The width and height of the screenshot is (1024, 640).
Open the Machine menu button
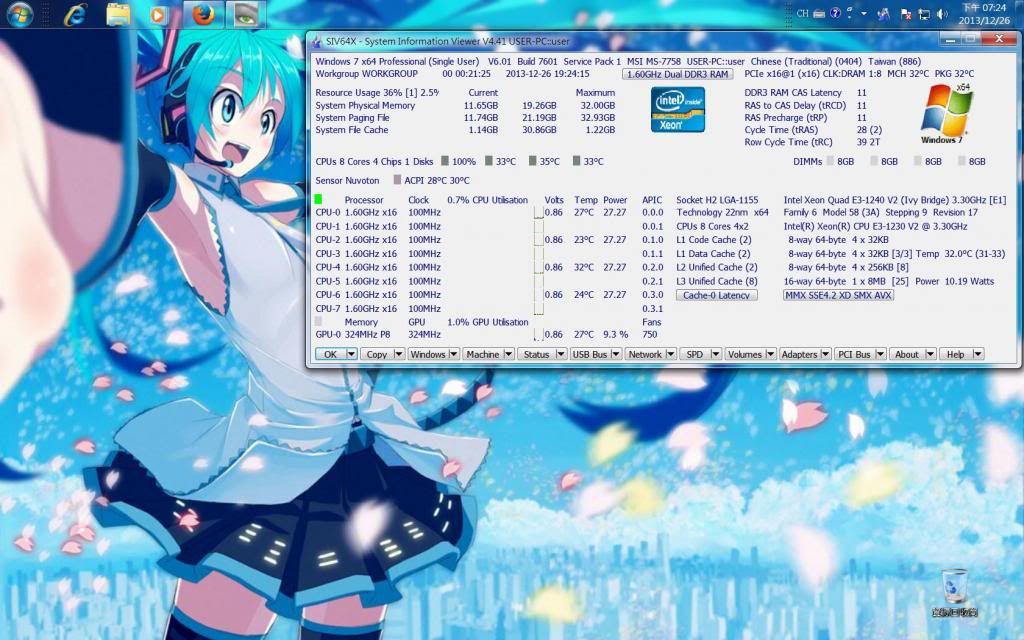click(x=483, y=354)
